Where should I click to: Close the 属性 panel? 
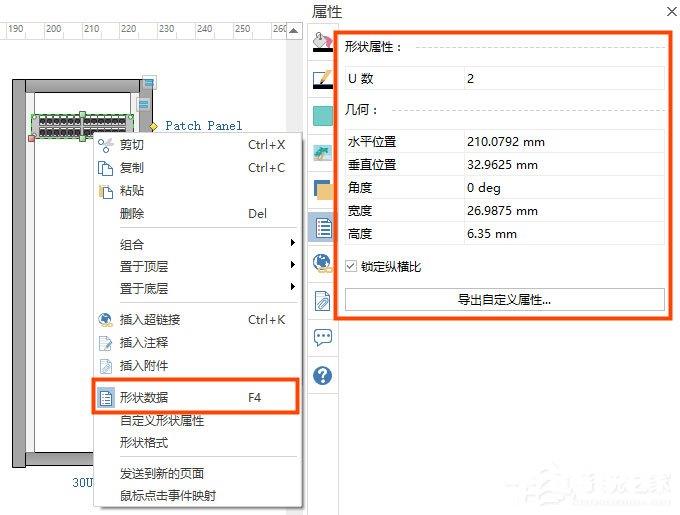[x=672, y=12]
